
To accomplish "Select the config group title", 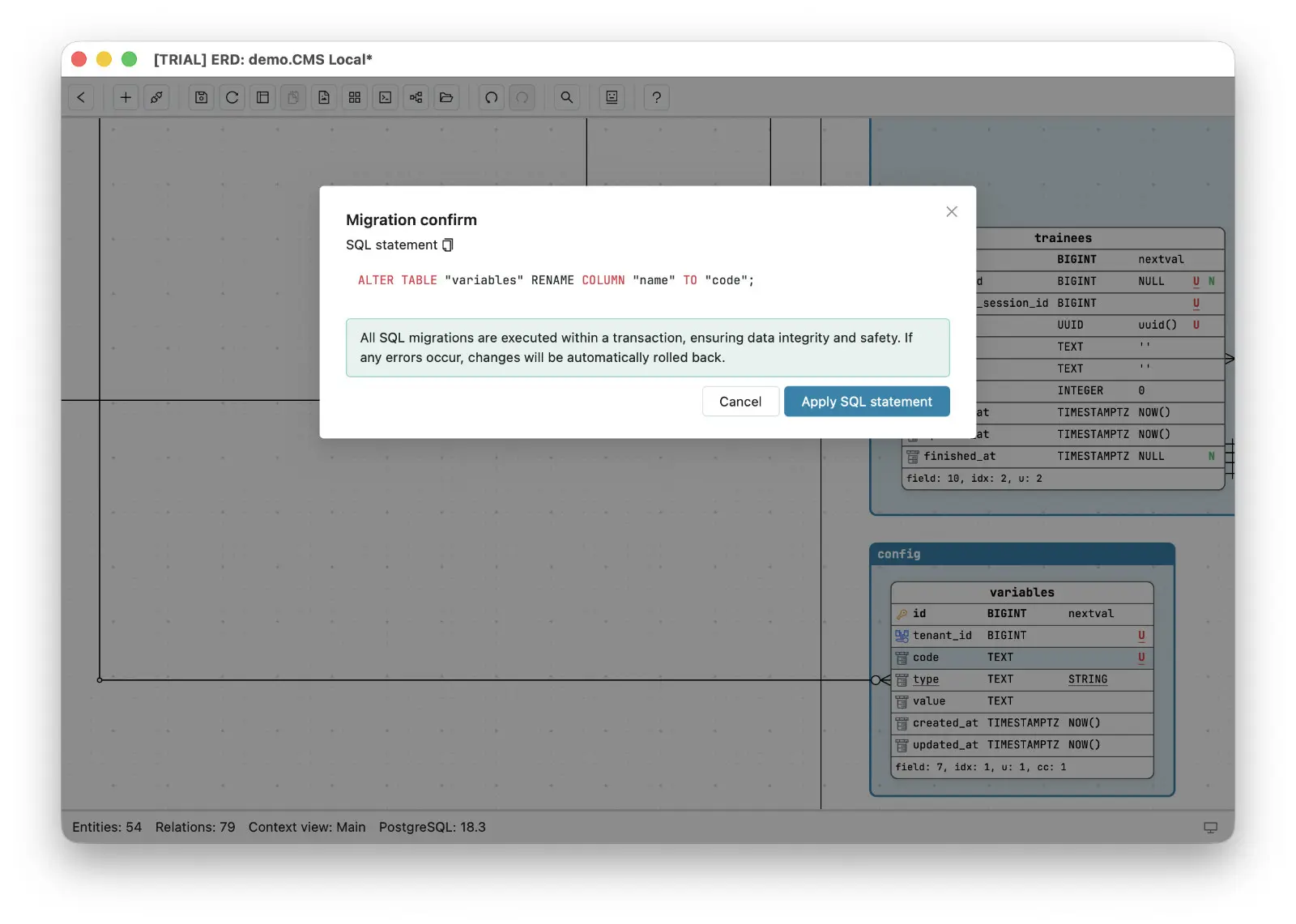I will coord(899,554).
